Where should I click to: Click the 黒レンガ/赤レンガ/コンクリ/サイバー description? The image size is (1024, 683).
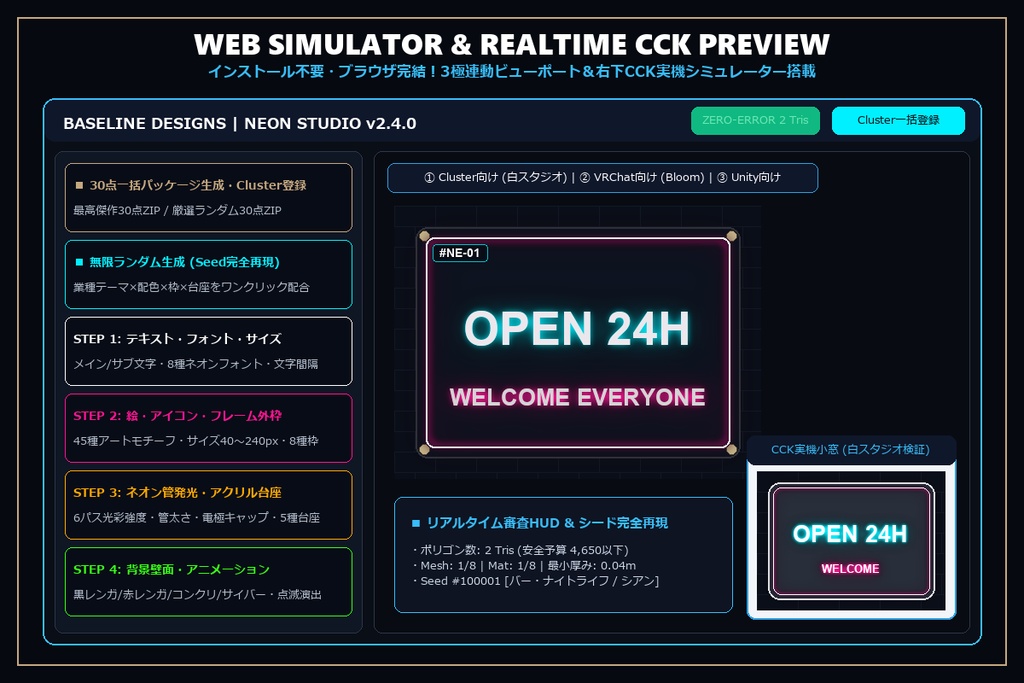click(x=197, y=594)
